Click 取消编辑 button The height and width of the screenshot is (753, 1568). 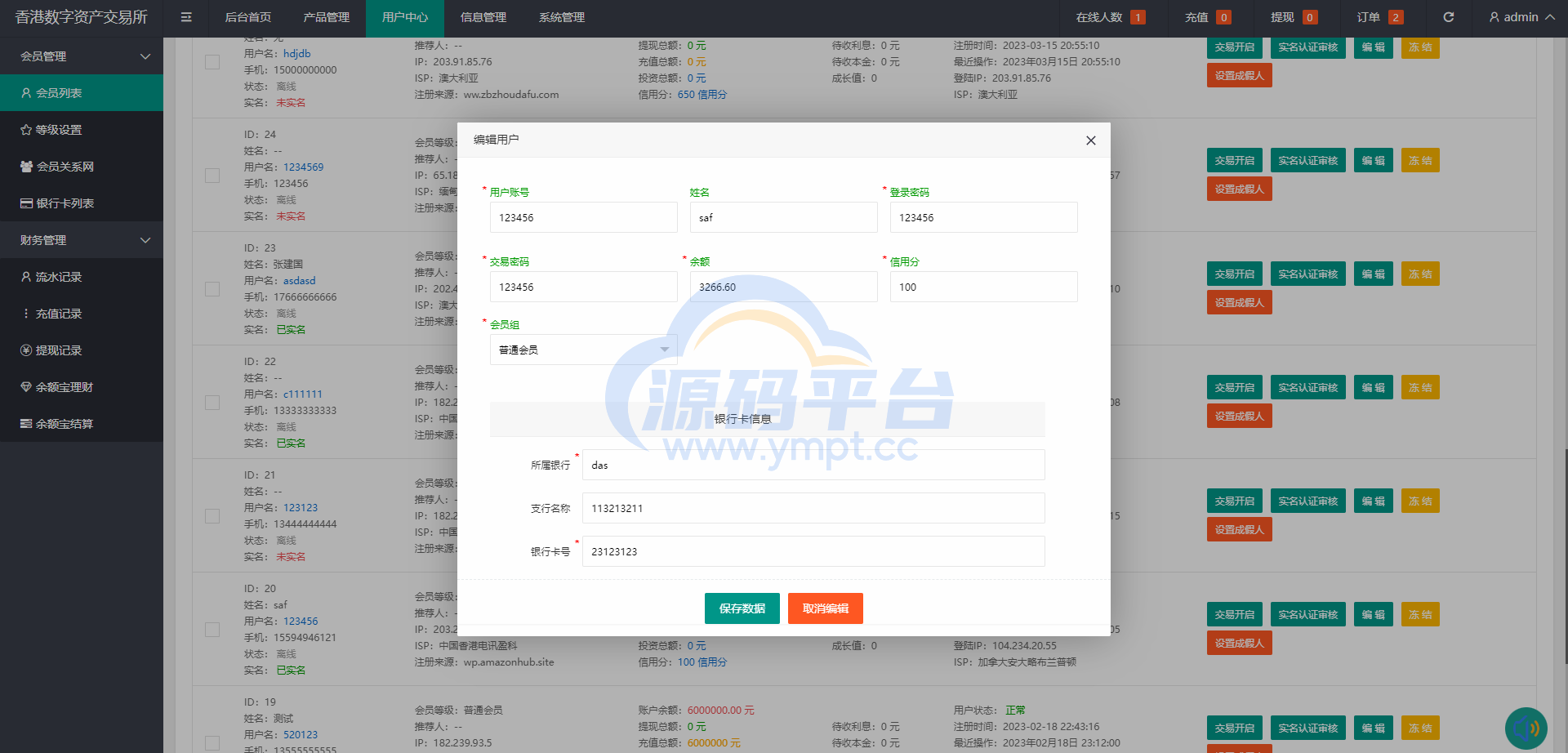826,608
